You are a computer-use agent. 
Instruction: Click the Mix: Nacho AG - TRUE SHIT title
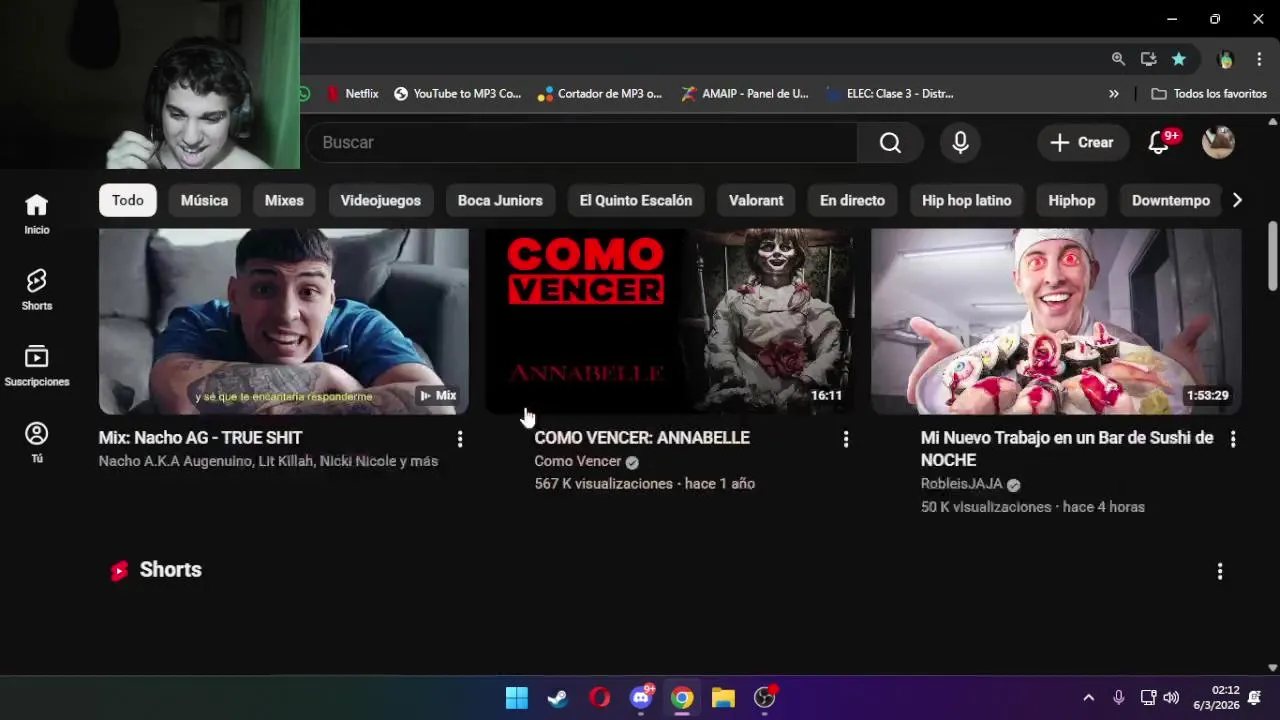[200, 438]
